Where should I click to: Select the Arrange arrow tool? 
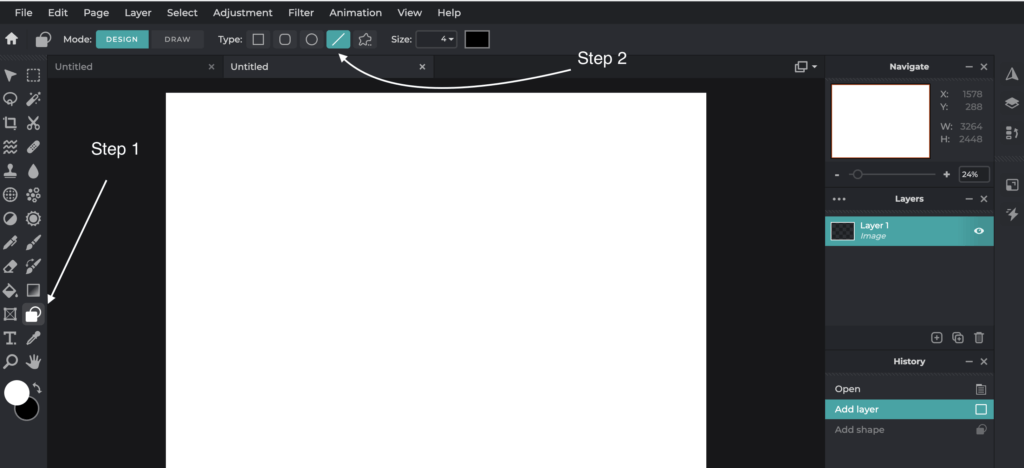click(10, 76)
